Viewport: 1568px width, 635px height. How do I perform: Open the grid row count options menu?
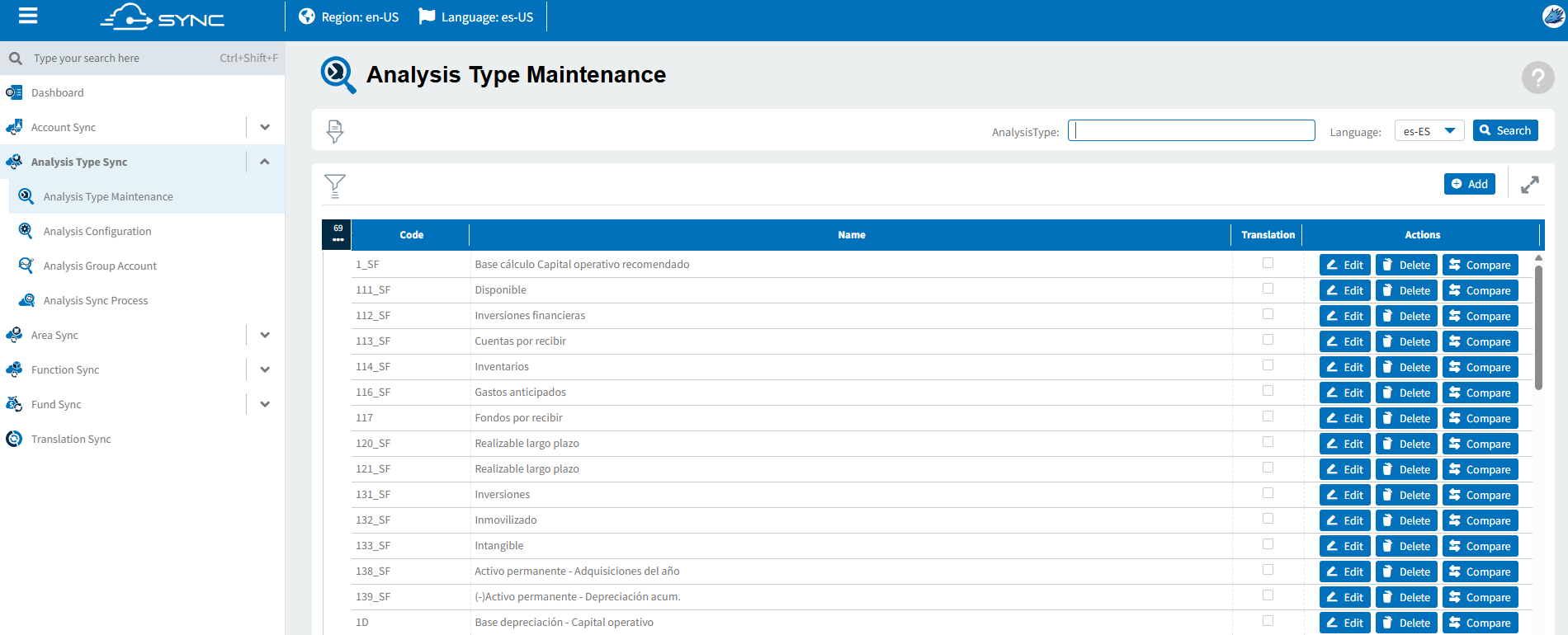338,234
